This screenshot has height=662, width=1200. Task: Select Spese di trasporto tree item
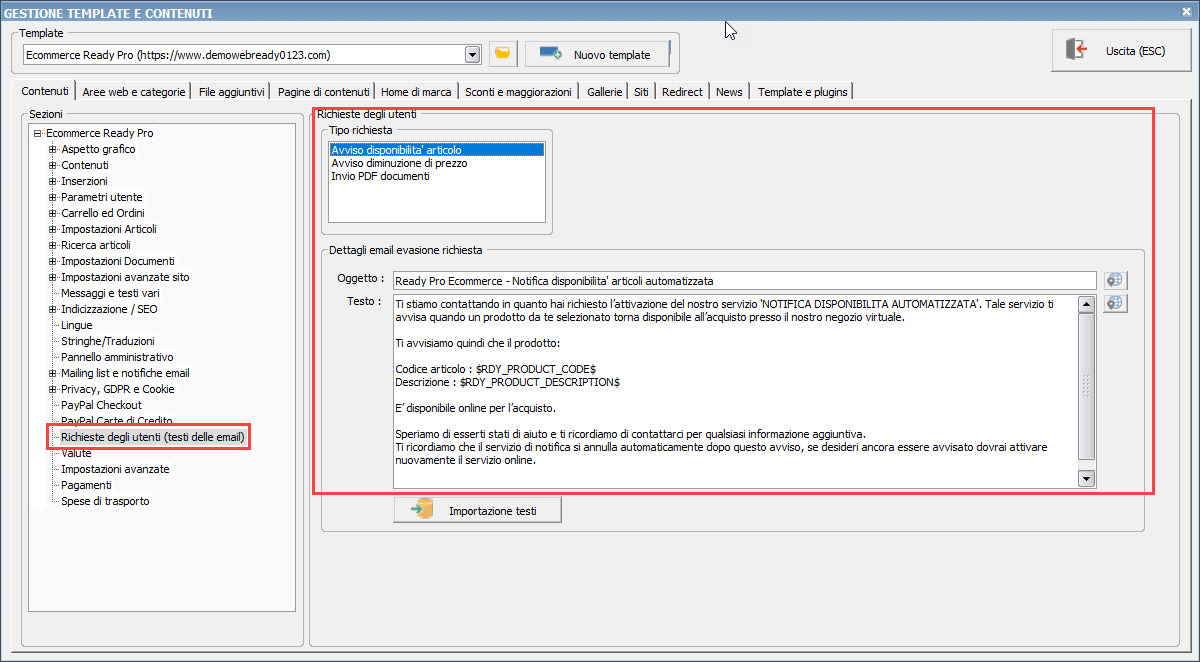pyautogui.click(x=105, y=501)
